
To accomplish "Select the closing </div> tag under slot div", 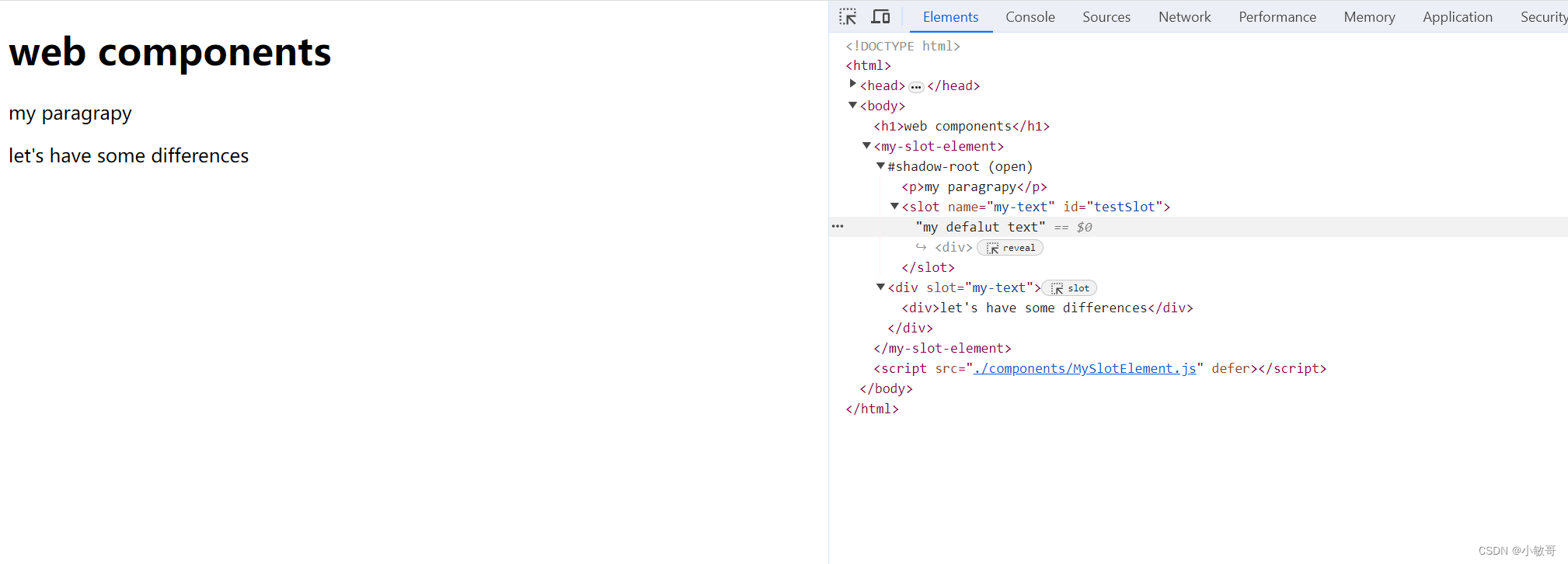I will [x=910, y=328].
